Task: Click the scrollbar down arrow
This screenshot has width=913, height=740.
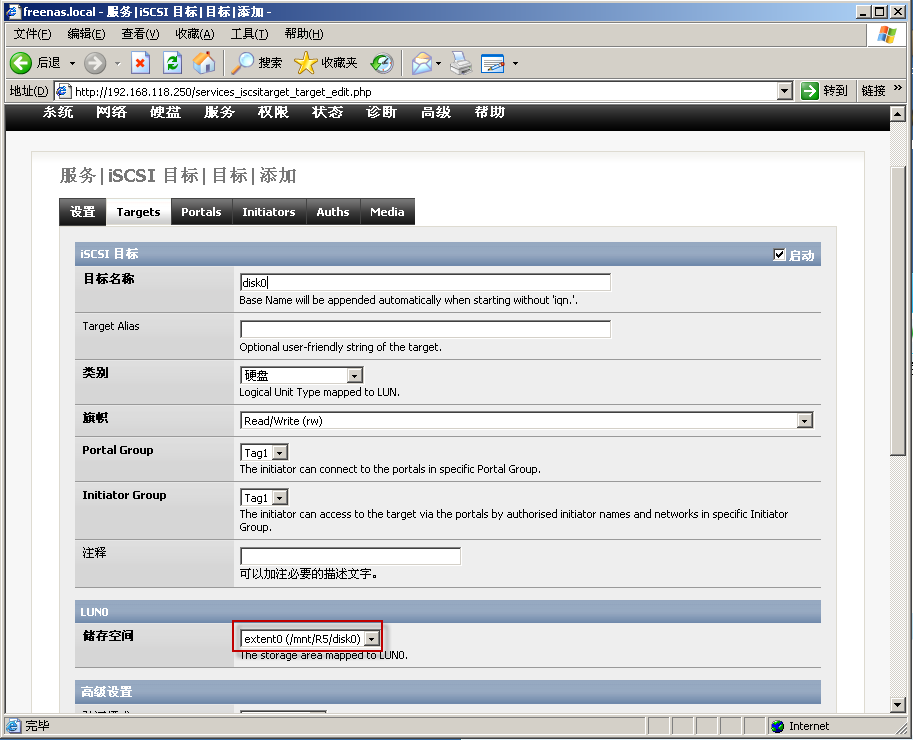Action: coord(897,704)
